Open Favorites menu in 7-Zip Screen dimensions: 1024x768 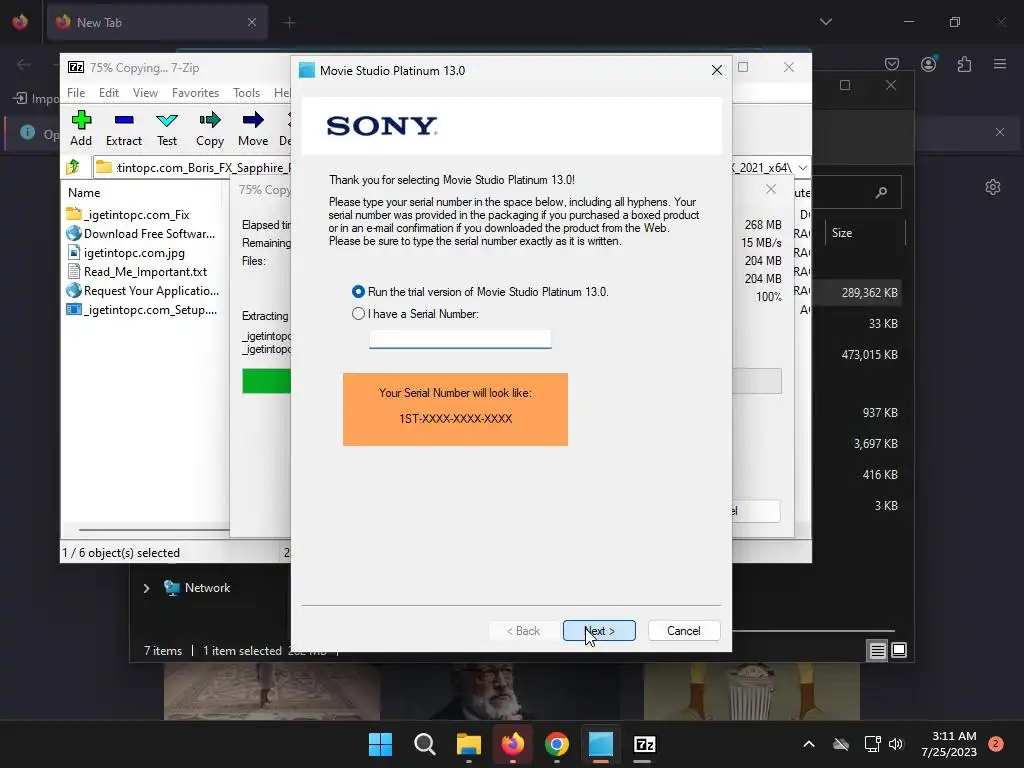point(195,93)
